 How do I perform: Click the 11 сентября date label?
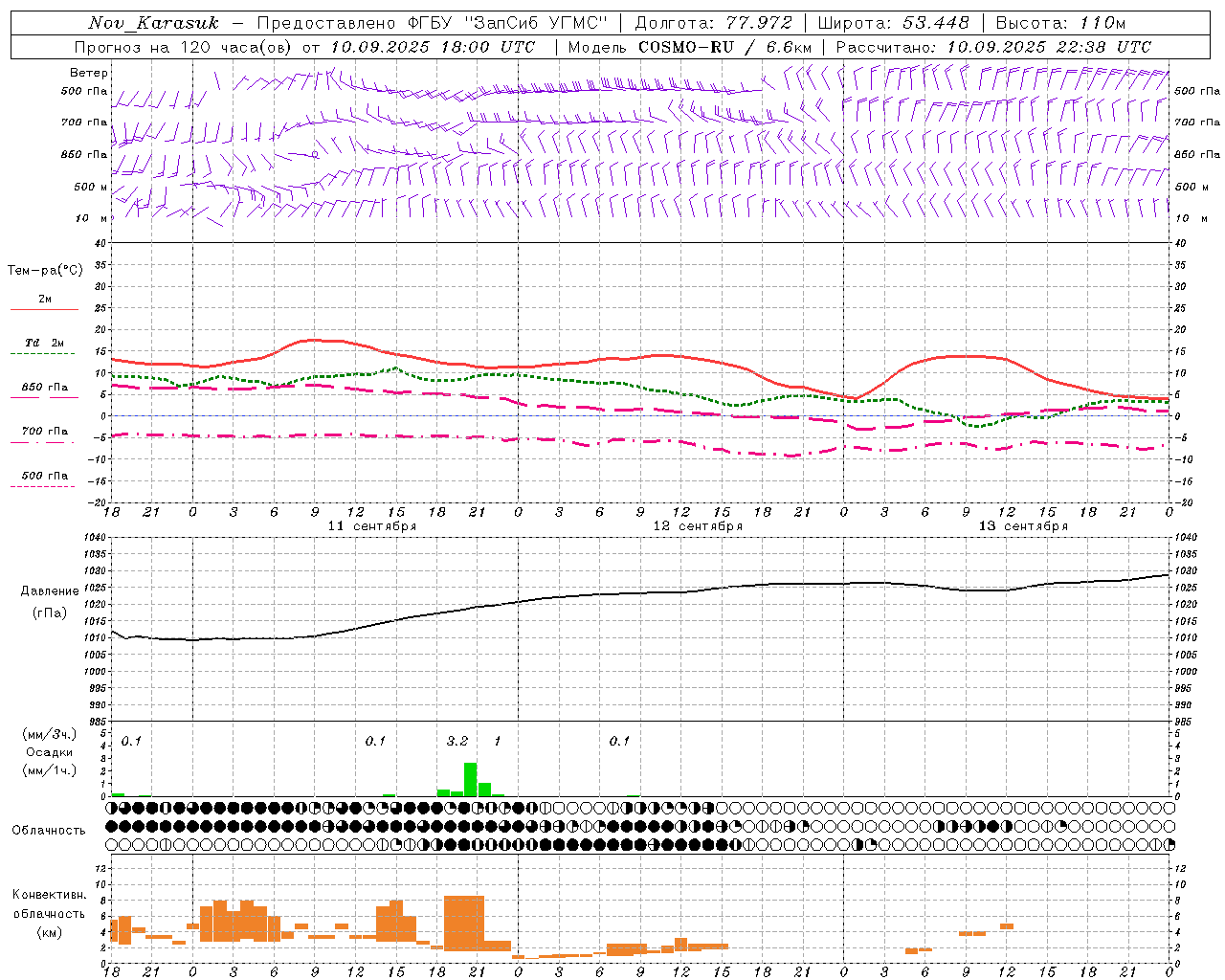click(372, 526)
